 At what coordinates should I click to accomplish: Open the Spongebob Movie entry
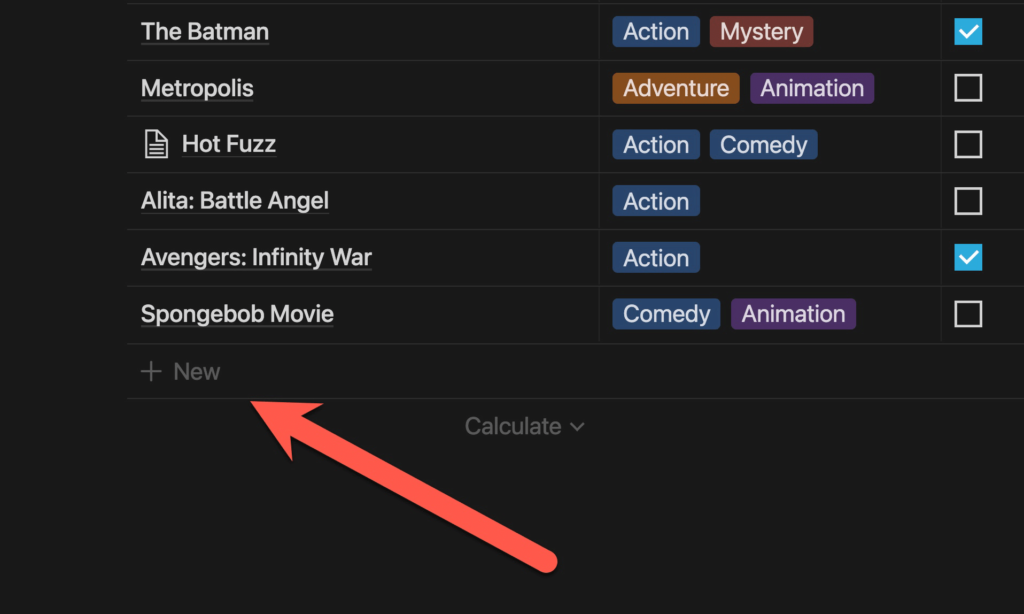237,314
